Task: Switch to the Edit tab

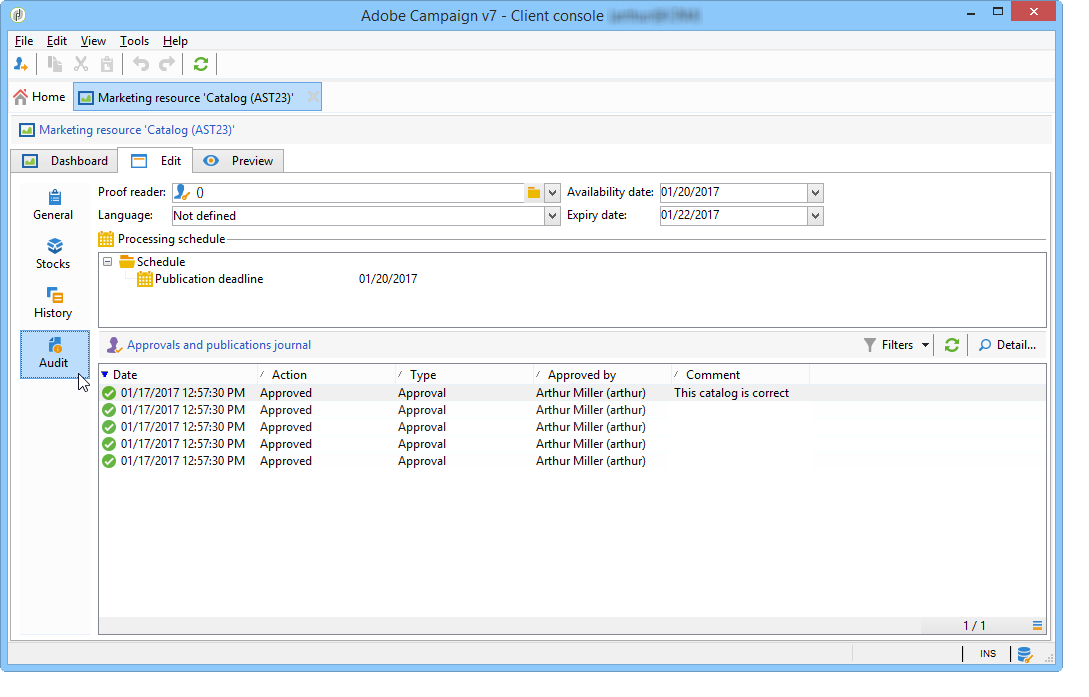Action: [x=156, y=161]
